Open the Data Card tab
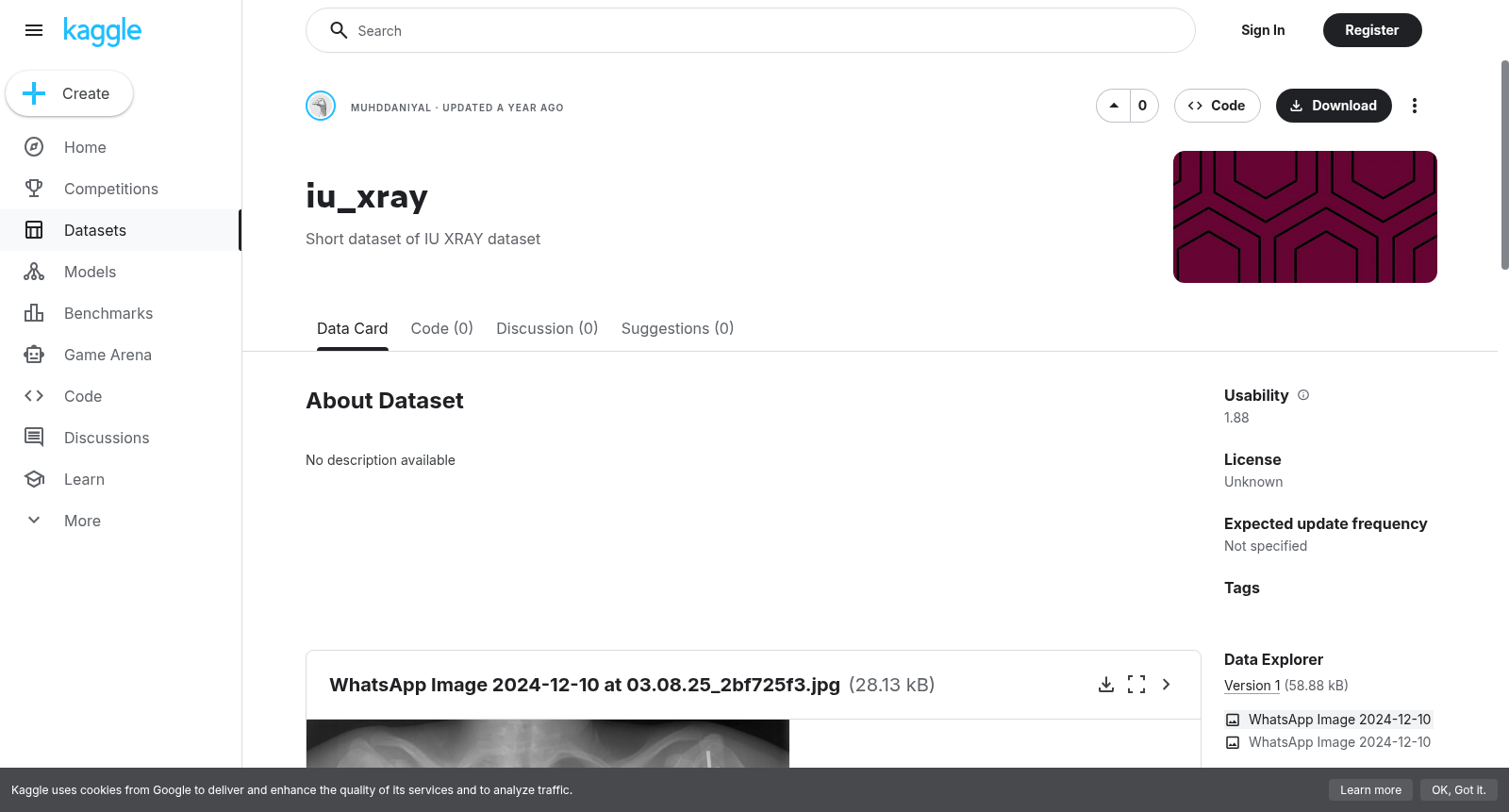 pos(352,328)
